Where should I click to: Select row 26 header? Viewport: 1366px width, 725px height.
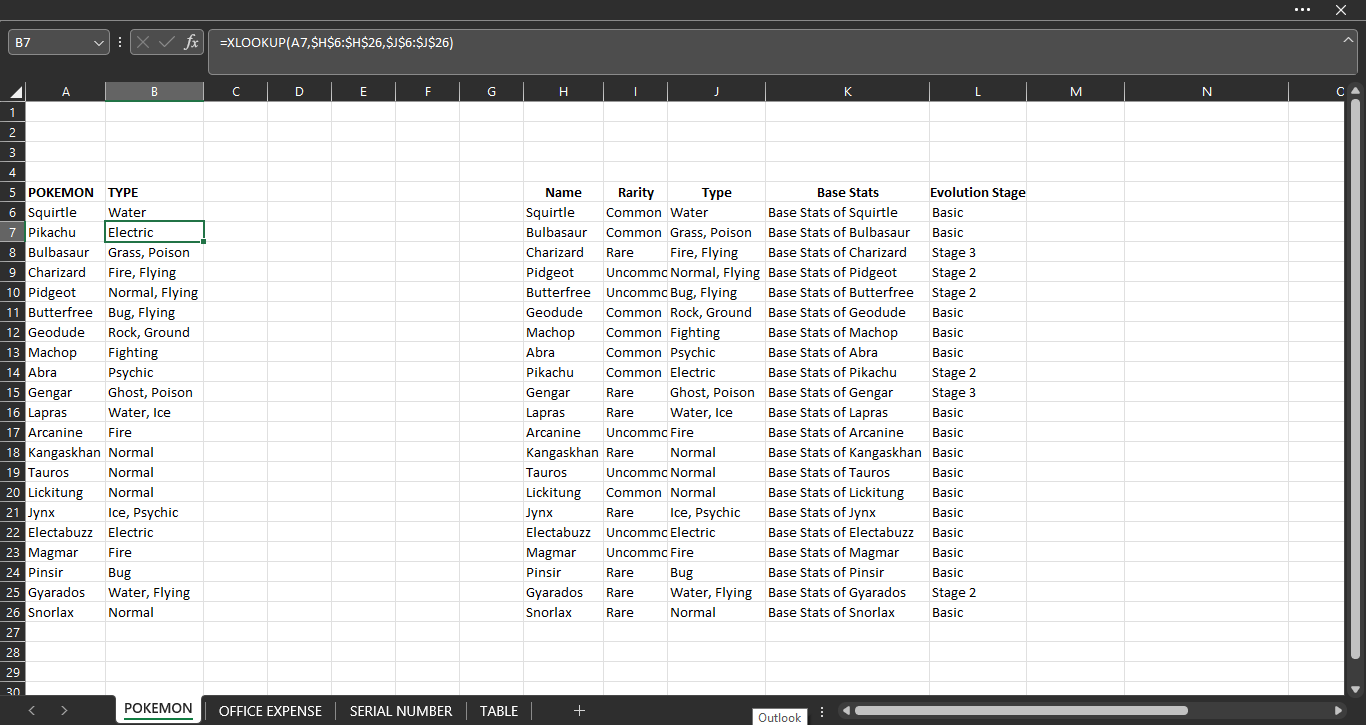(13, 612)
